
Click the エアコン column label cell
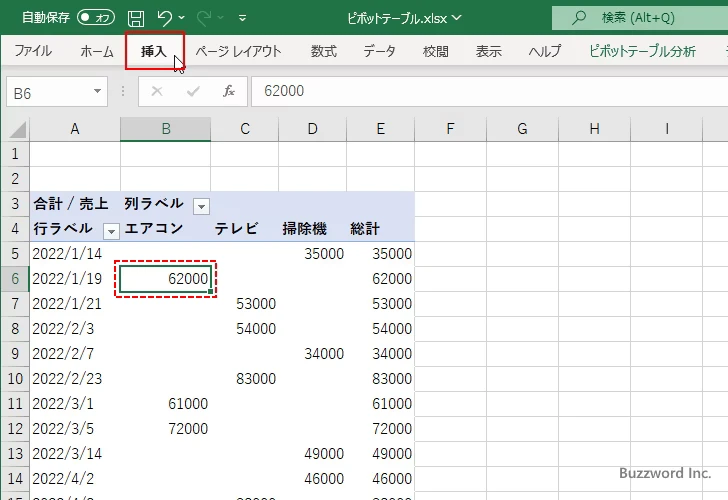pos(165,229)
